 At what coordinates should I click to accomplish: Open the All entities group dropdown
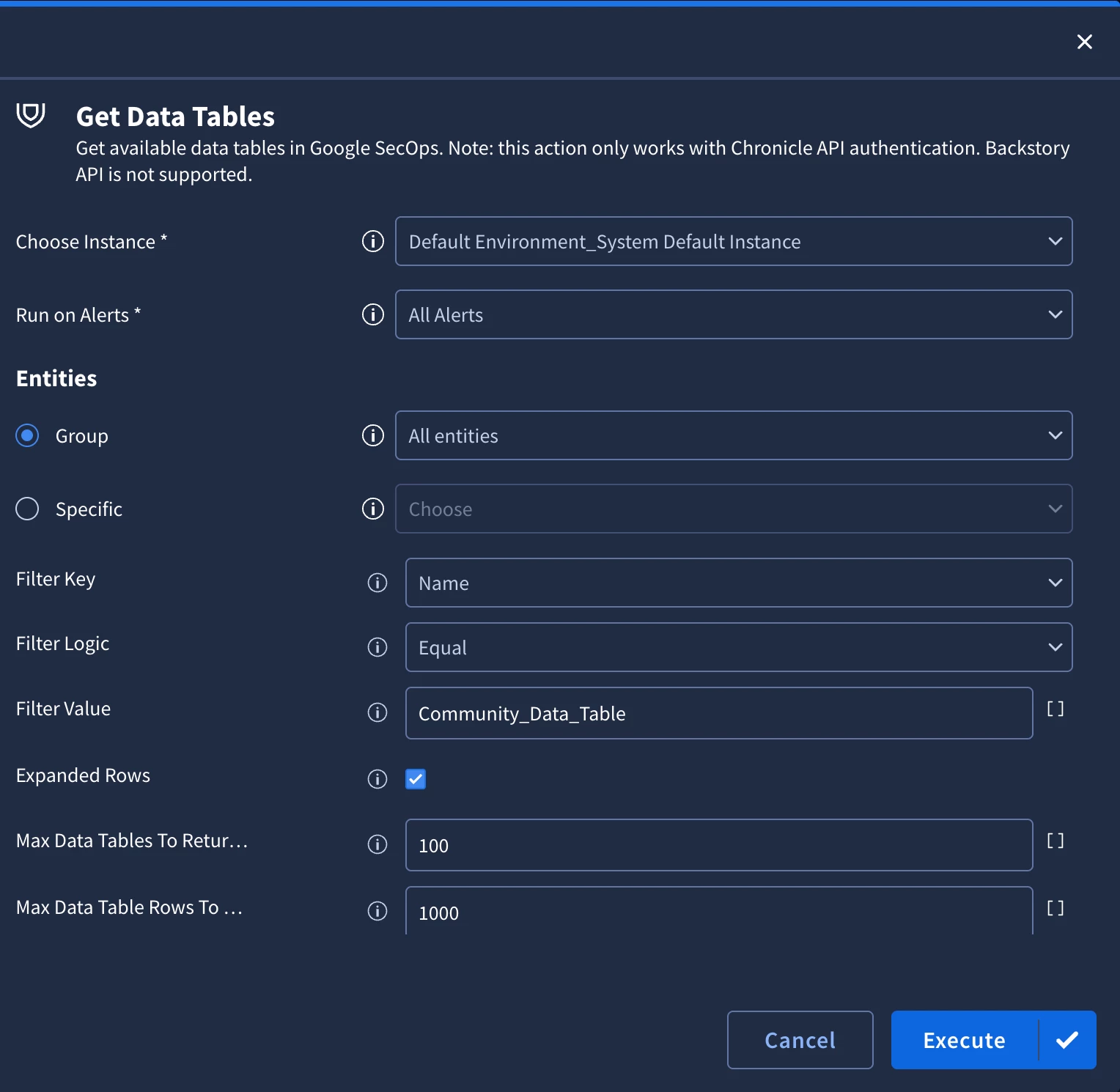click(x=734, y=435)
